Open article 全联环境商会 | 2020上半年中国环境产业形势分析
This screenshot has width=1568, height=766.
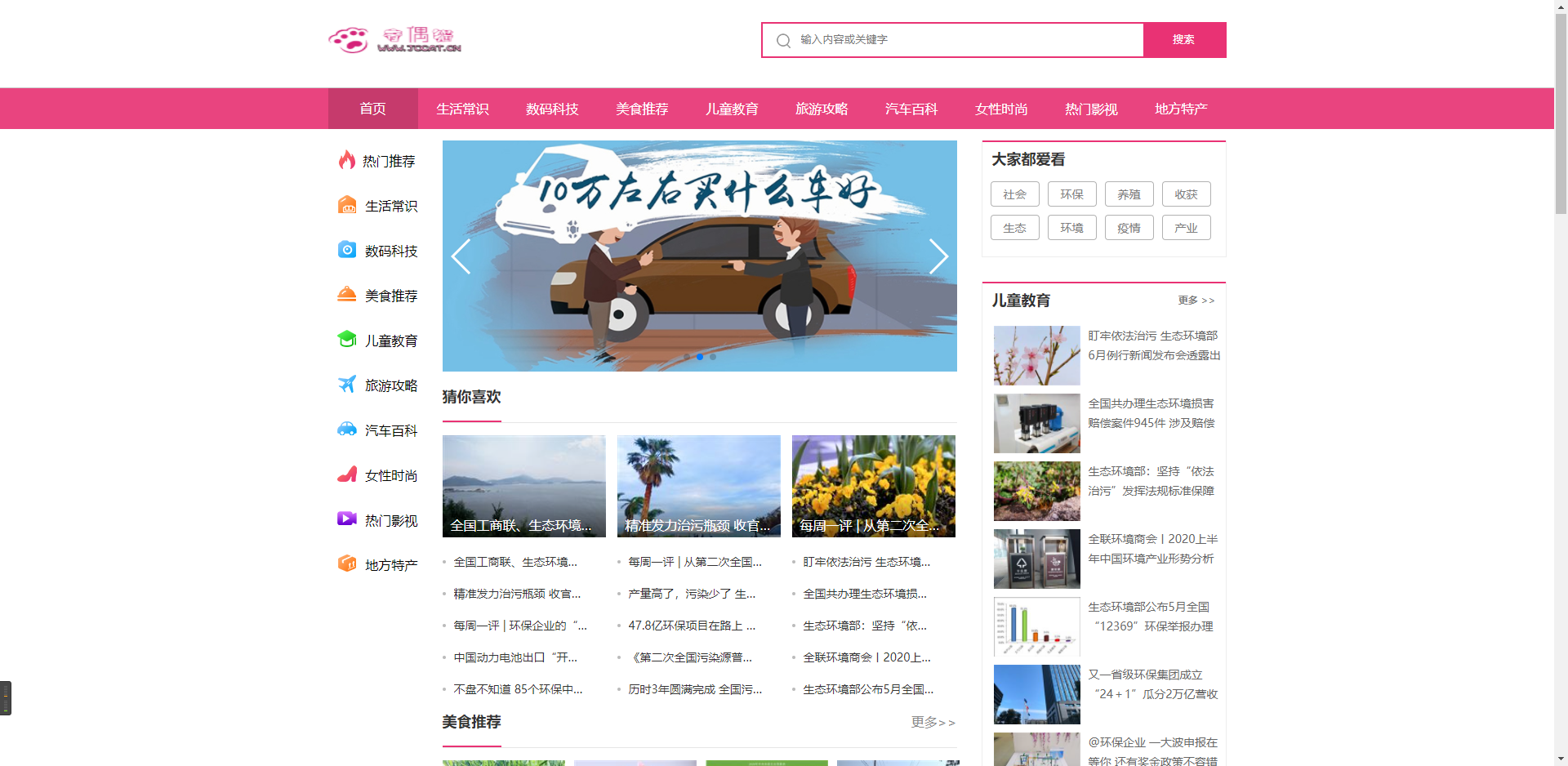pos(1153,549)
